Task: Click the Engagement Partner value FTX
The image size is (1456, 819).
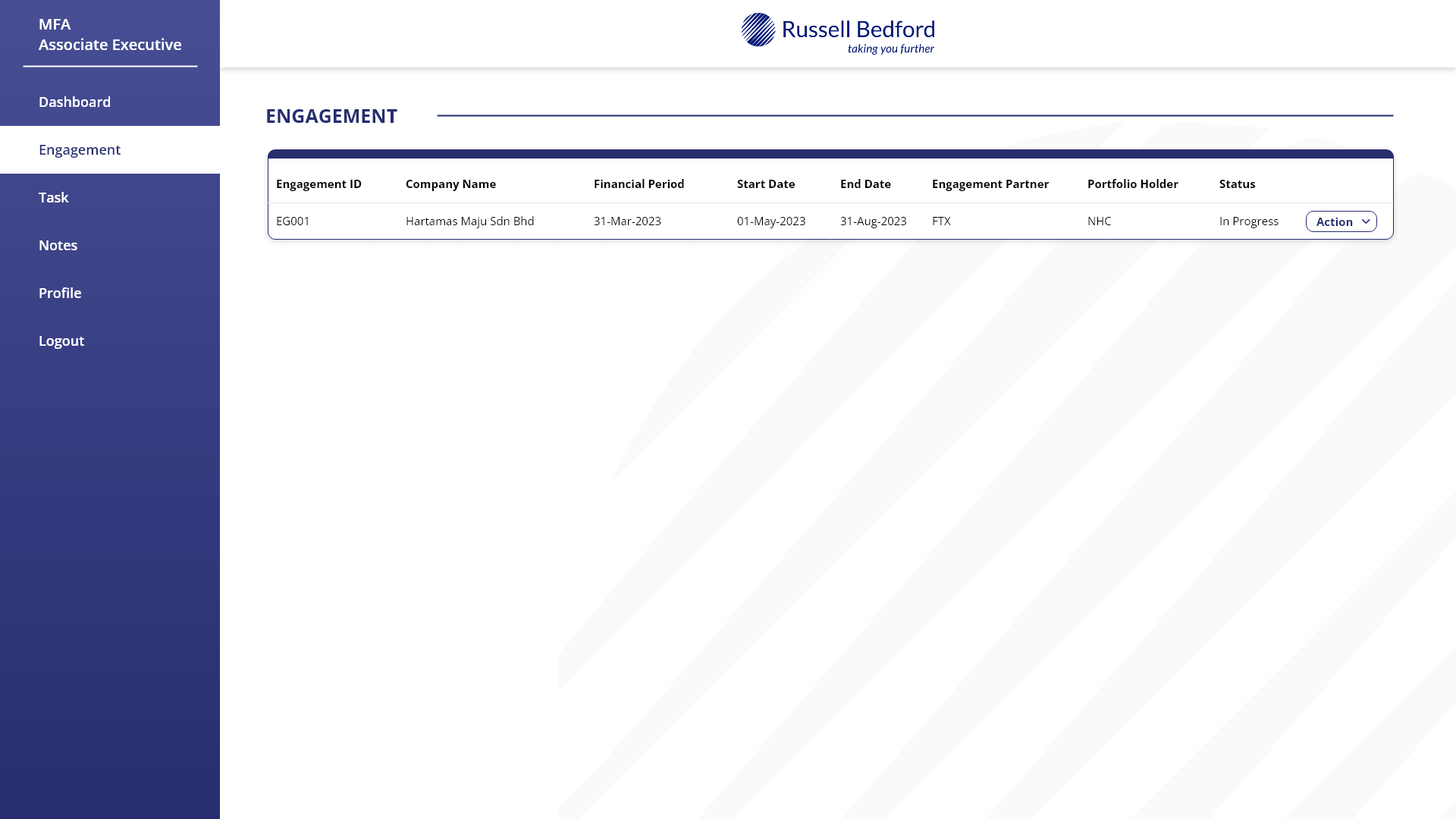Action: click(x=941, y=221)
